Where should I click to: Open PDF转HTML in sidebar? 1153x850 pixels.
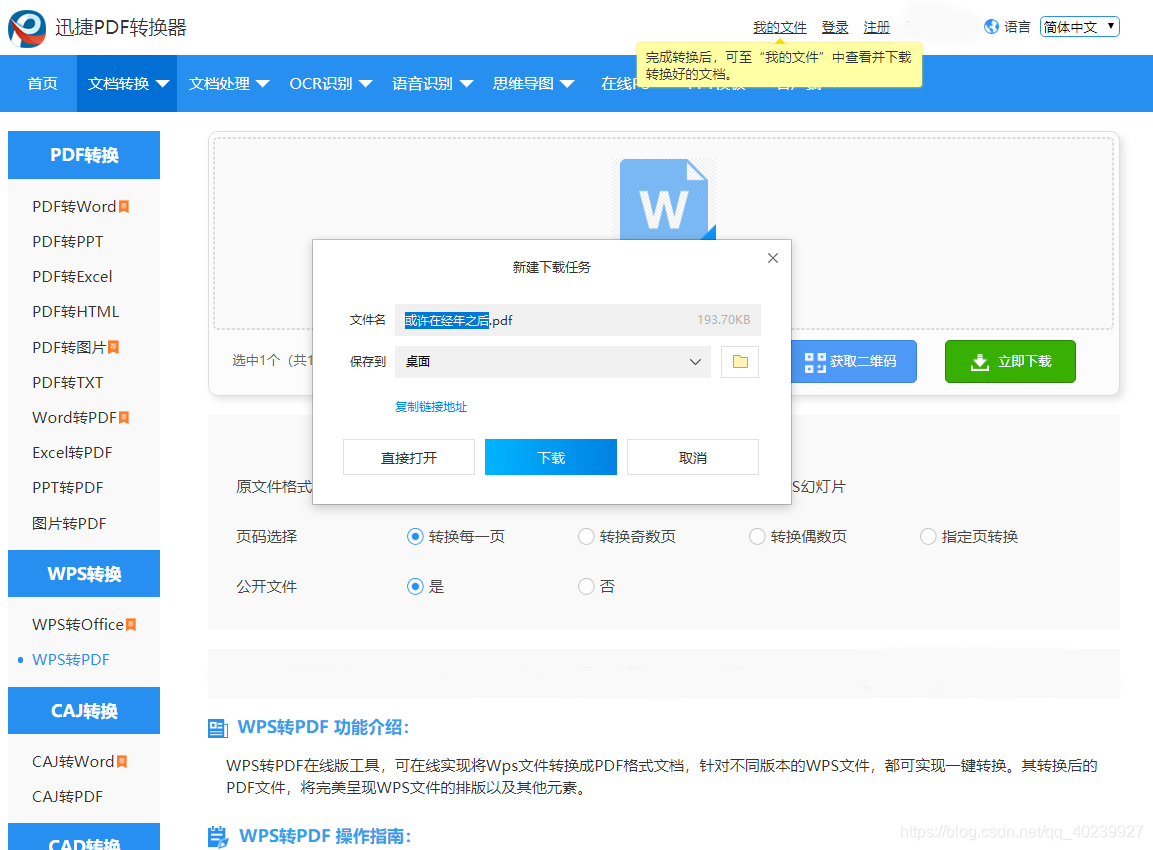point(75,312)
